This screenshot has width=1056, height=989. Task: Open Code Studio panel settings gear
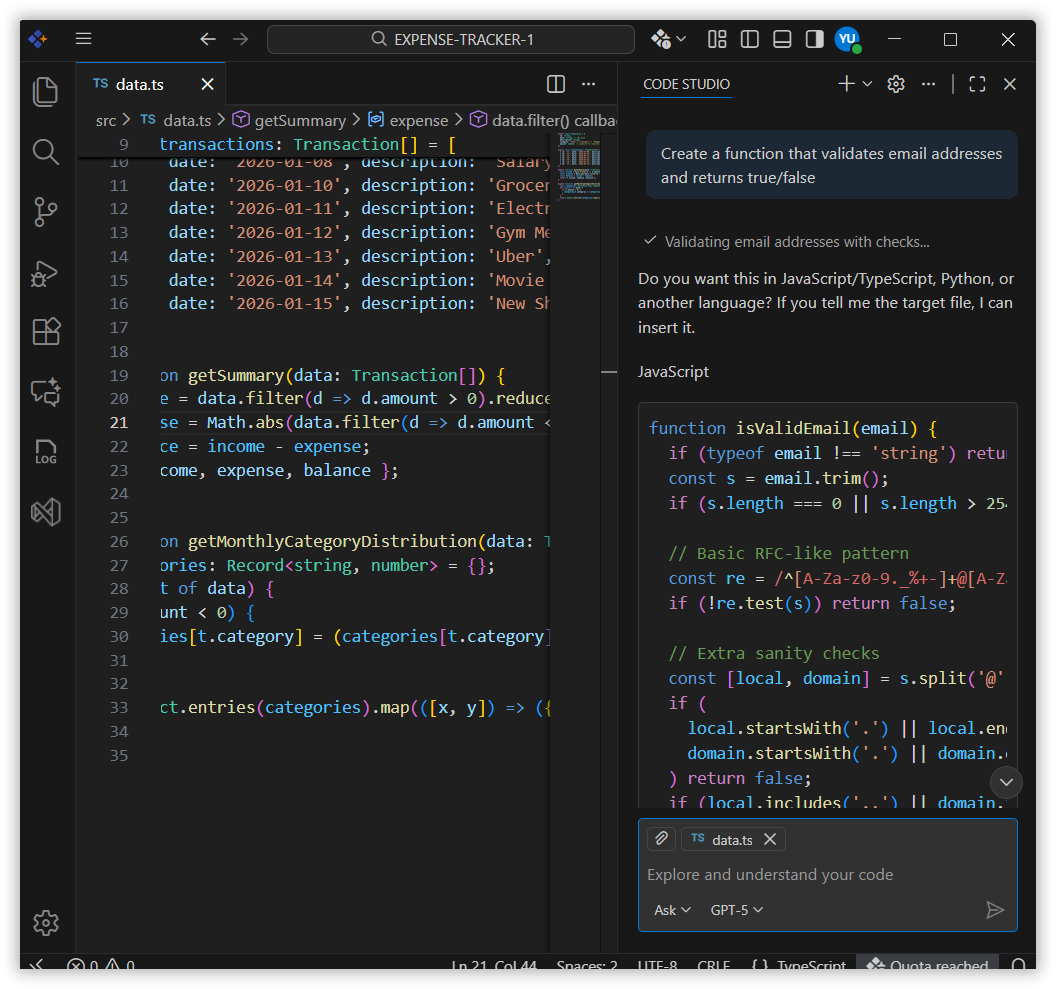tap(895, 84)
